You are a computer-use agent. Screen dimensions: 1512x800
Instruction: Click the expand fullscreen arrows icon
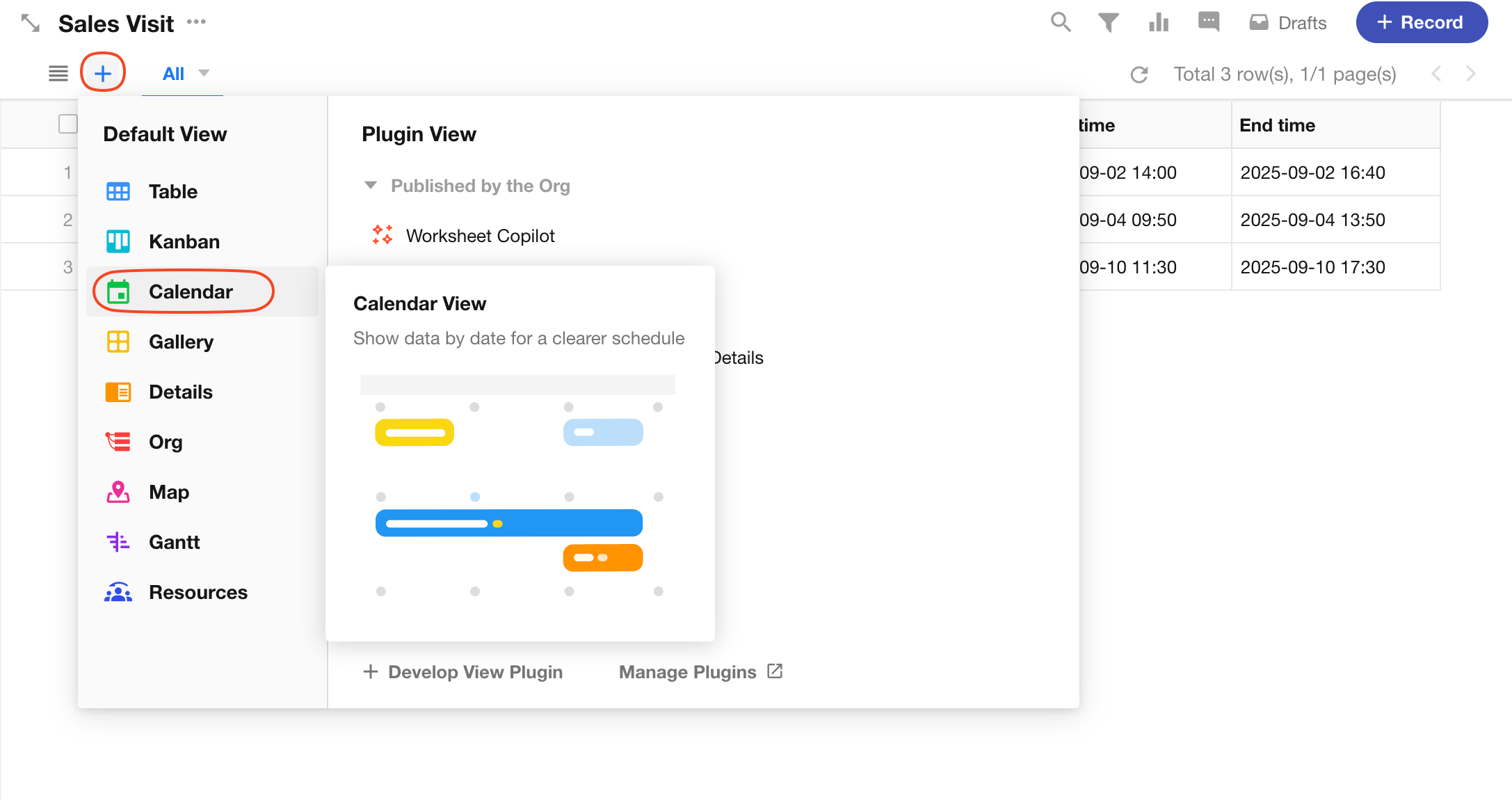tap(30, 23)
